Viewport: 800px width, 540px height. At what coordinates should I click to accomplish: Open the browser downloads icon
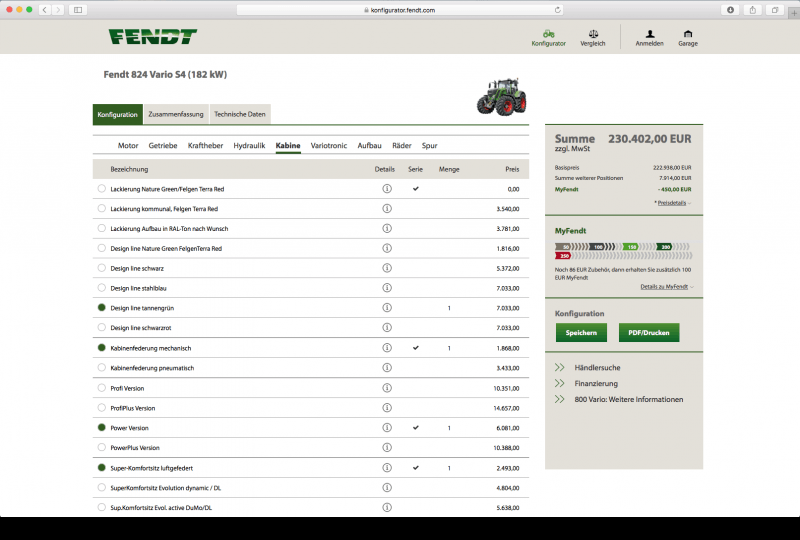731,10
